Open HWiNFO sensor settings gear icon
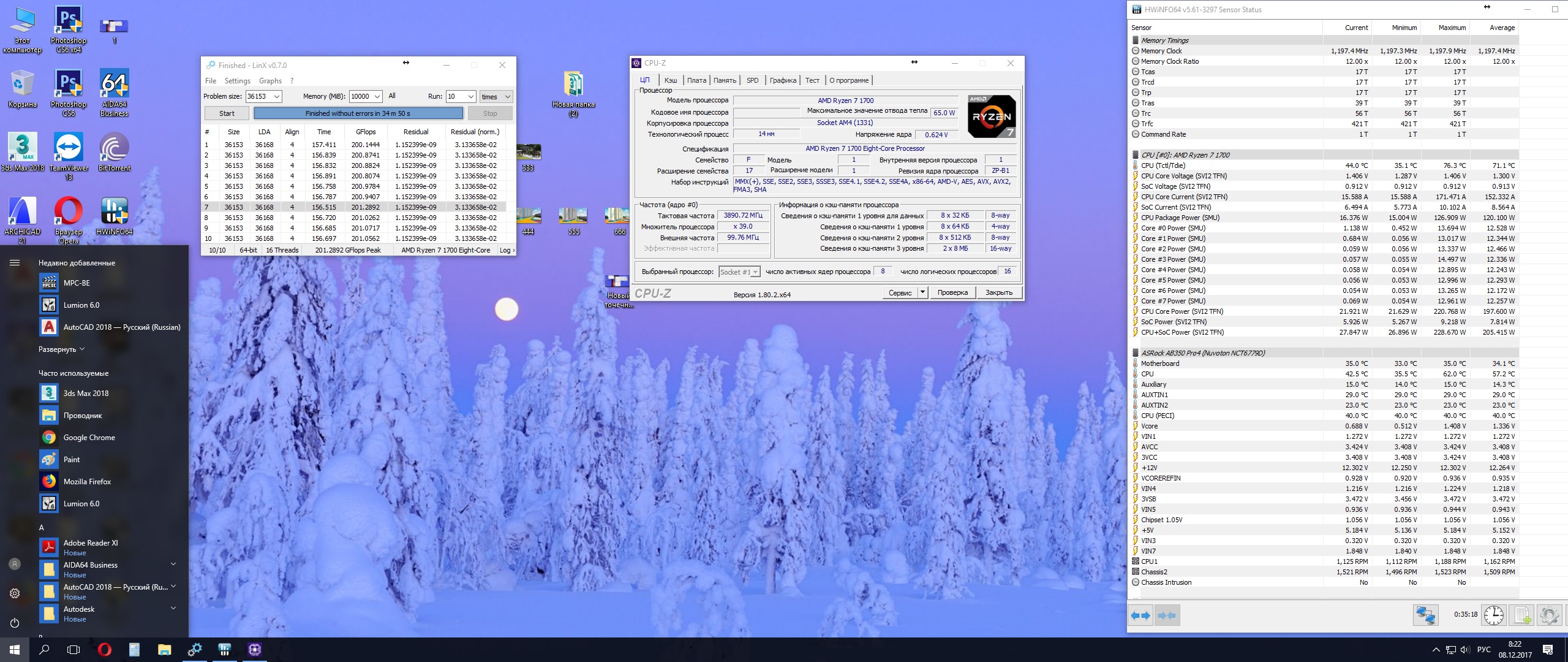The height and width of the screenshot is (662, 1568). pyautogui.click(x=1549, y=615)
